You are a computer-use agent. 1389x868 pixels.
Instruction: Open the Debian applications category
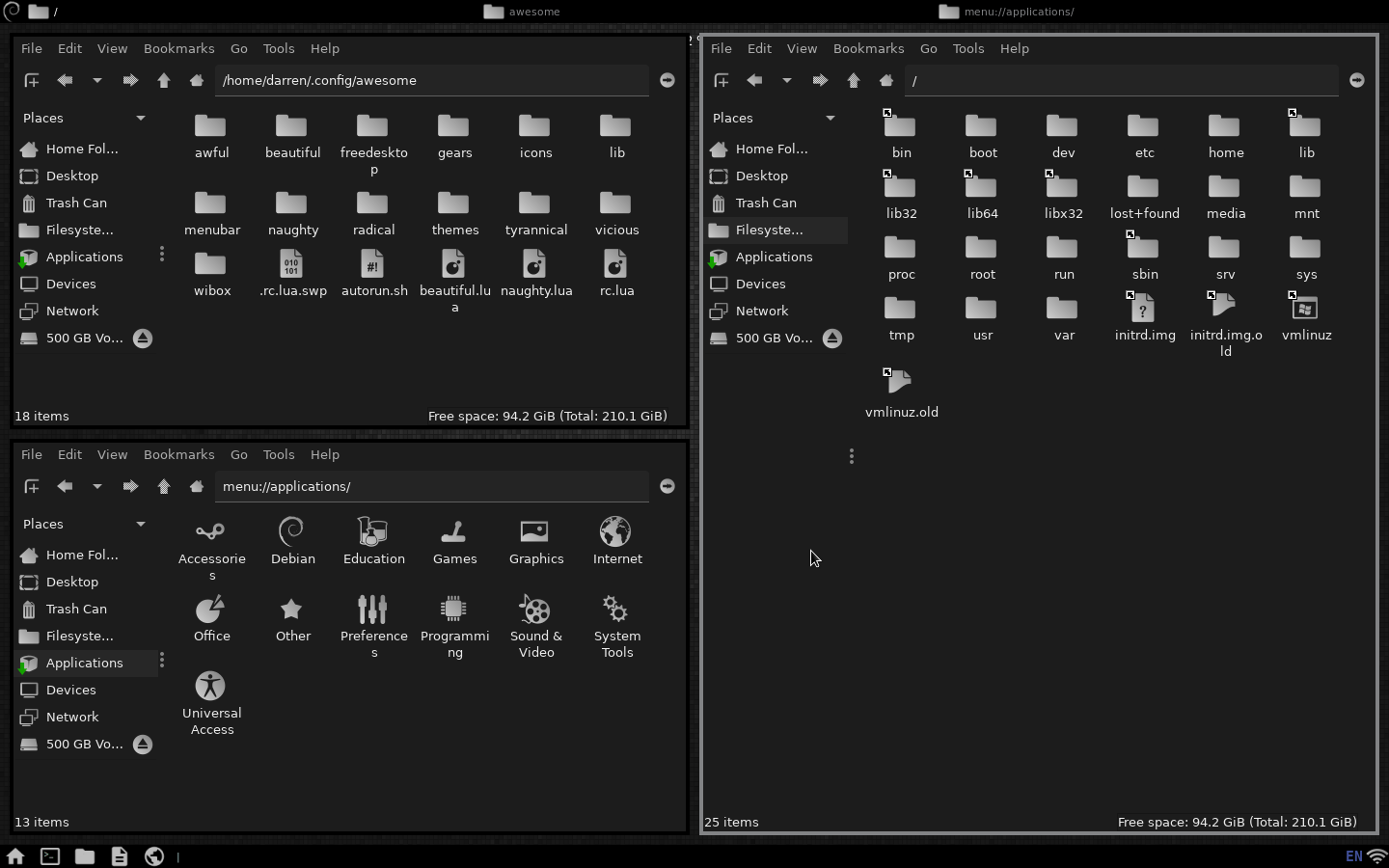(x=293, y=541)
